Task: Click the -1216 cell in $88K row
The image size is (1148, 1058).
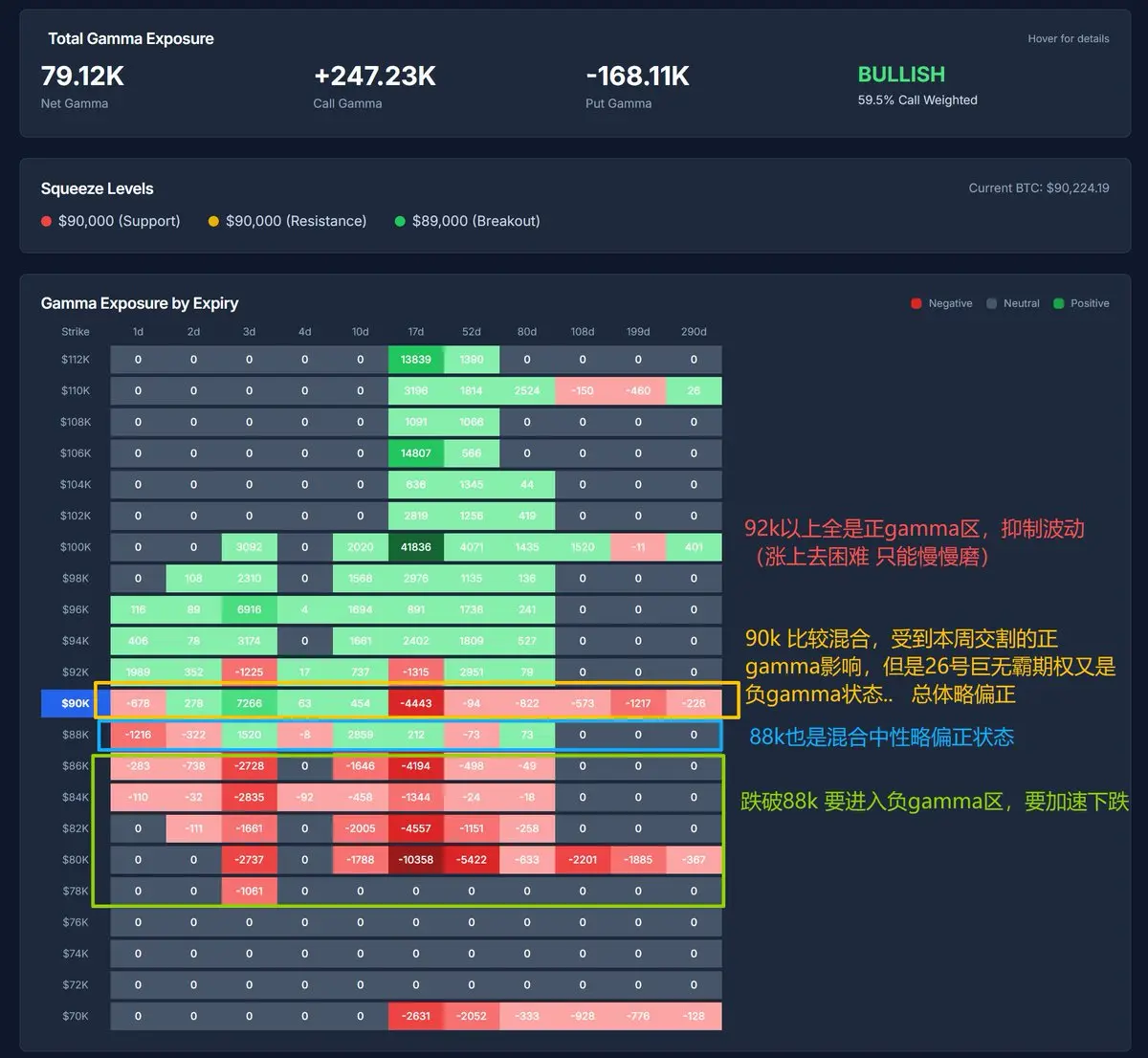Action: (x=138, y=735)
